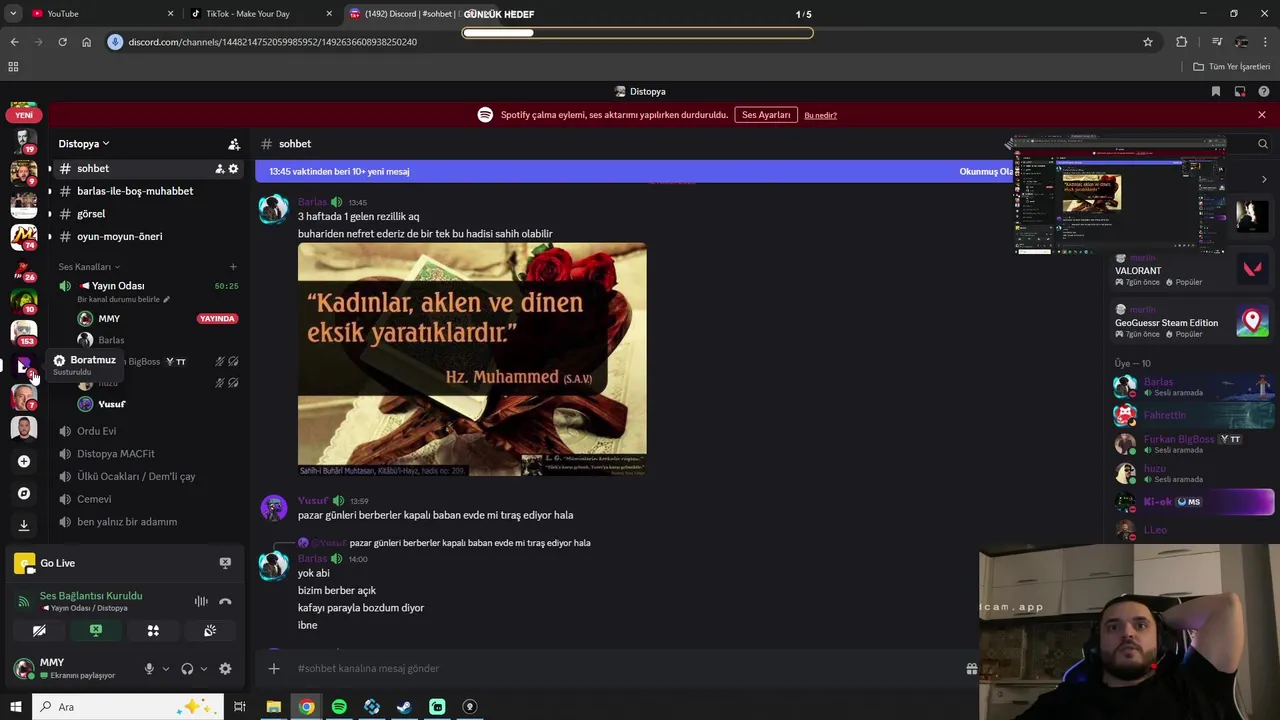
Task: Open headphone output options chevron
Action: [204, 669]
